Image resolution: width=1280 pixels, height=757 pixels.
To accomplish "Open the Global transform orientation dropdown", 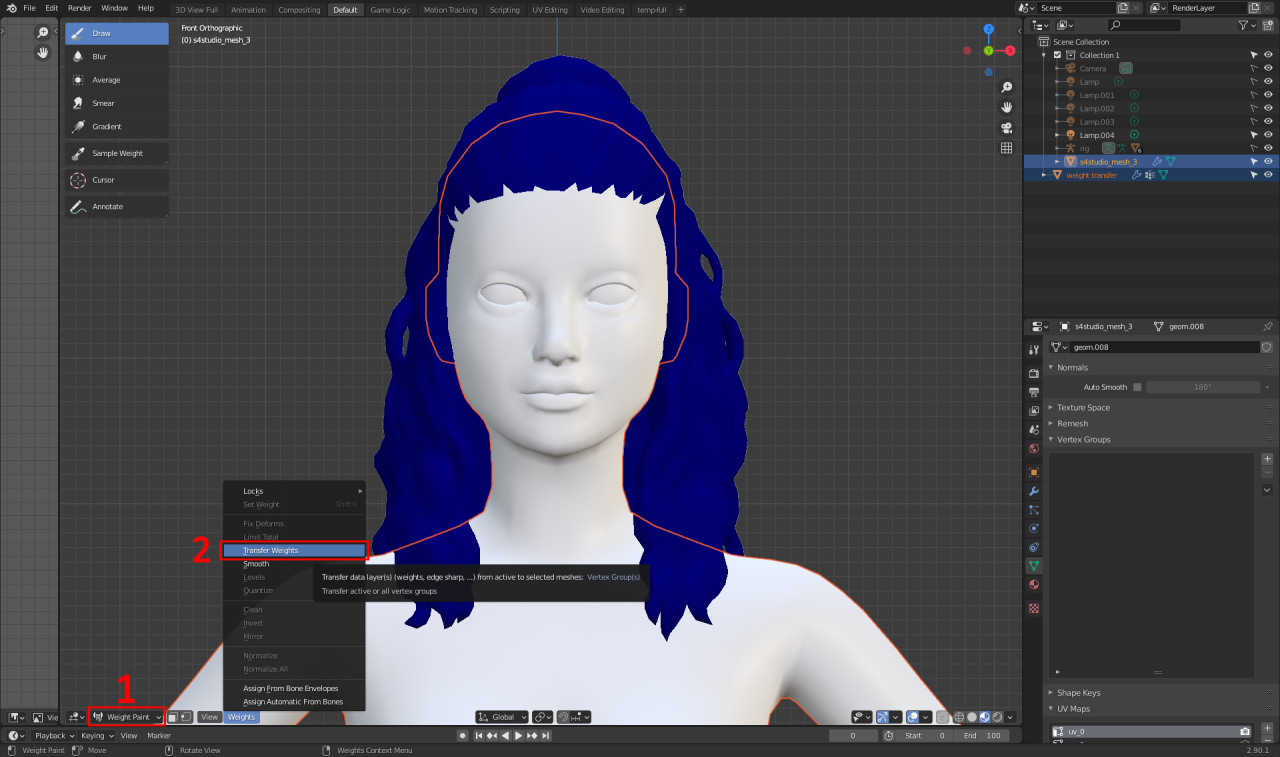I will click(x=502, y=717).
